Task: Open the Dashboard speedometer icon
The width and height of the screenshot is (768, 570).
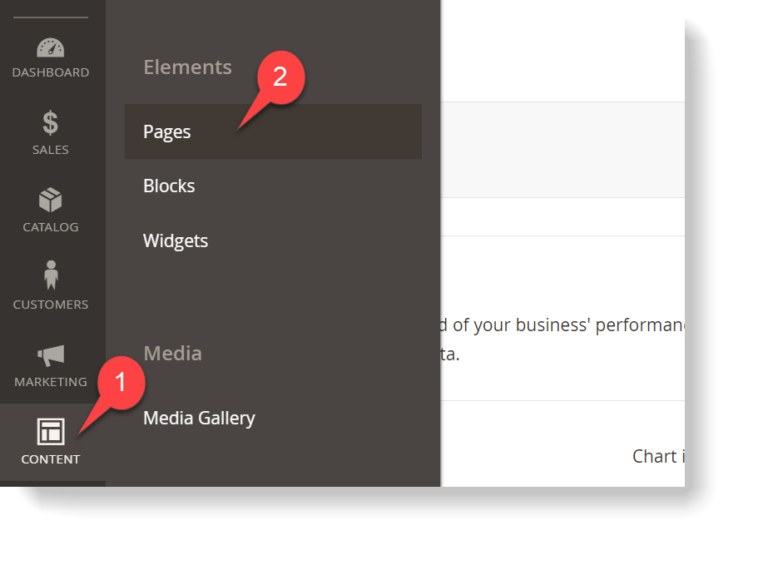Action: (50, 48)
